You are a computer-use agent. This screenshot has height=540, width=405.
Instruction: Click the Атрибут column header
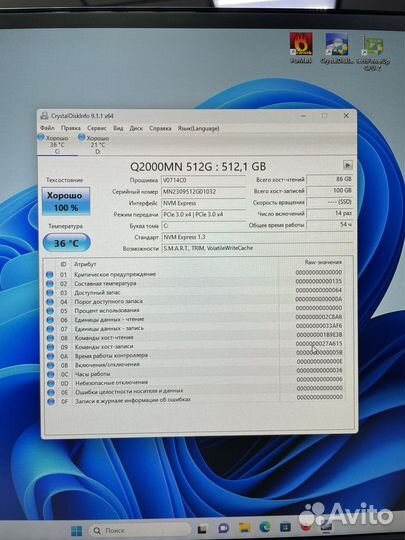point(85,264)
